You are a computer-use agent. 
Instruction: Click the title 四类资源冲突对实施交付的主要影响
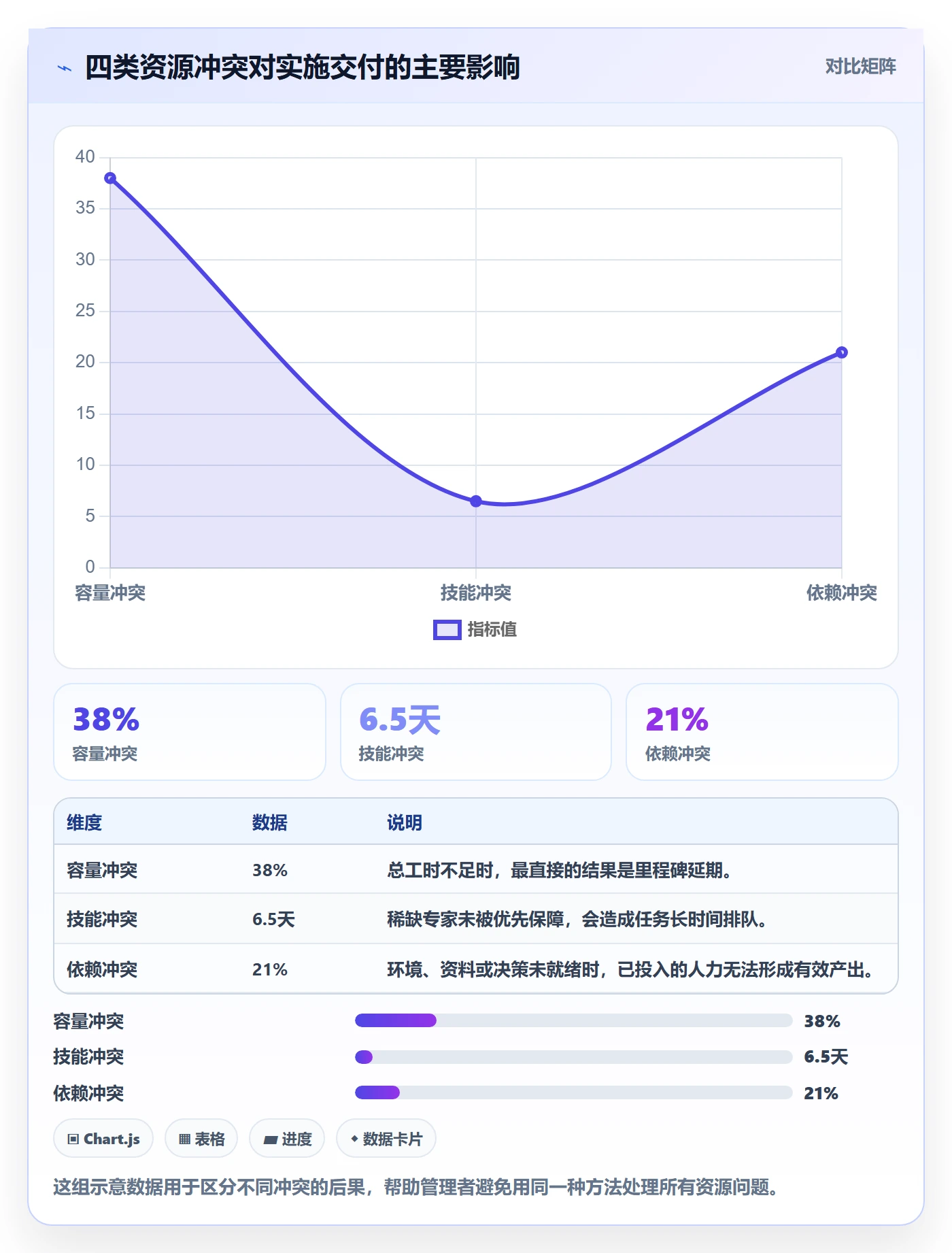pyautogui.click(x=303, y=67)
